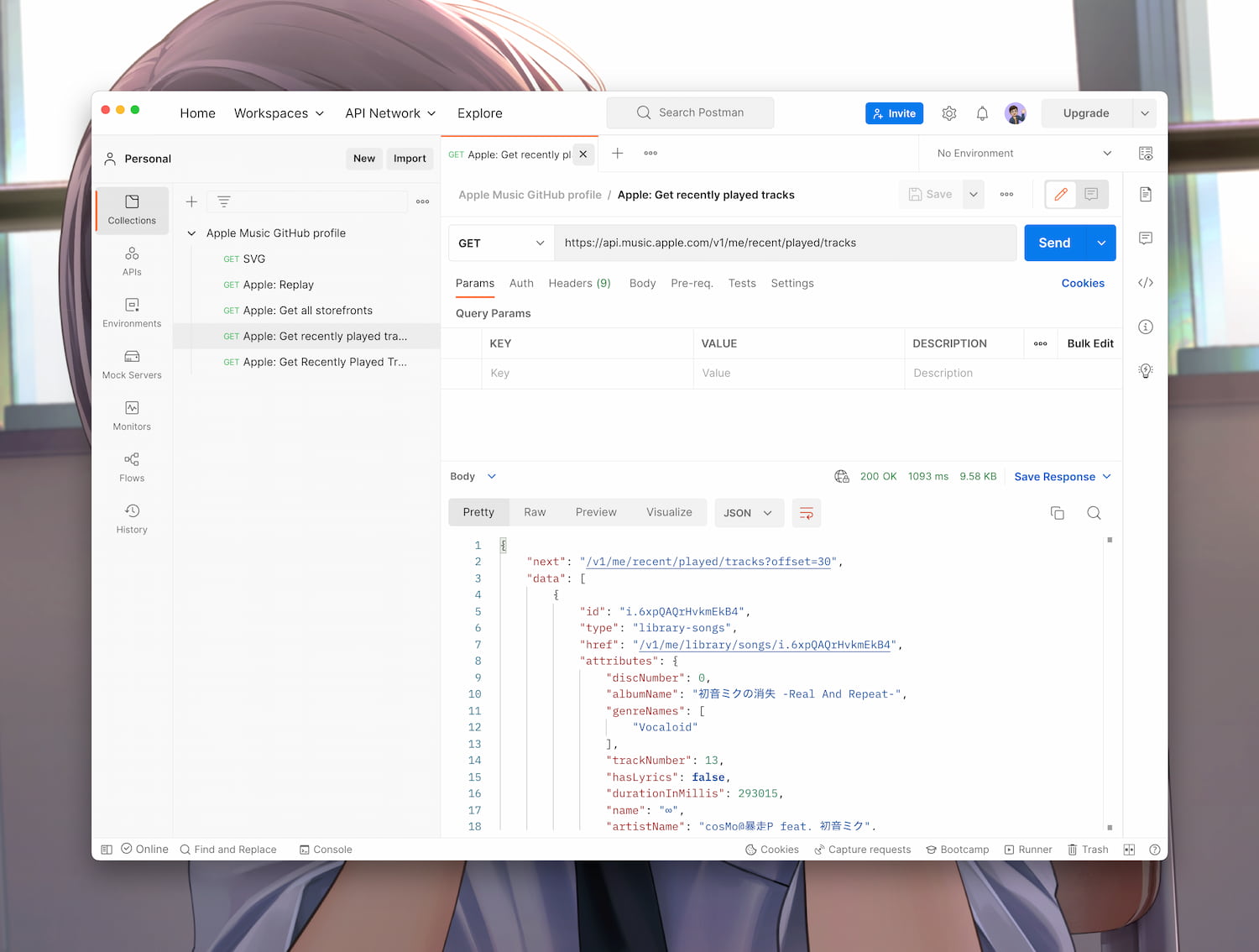The height and width of the screenshot is (952, 1259).
Task: Open the HTTP method GET dropdown
Action: 501,243
